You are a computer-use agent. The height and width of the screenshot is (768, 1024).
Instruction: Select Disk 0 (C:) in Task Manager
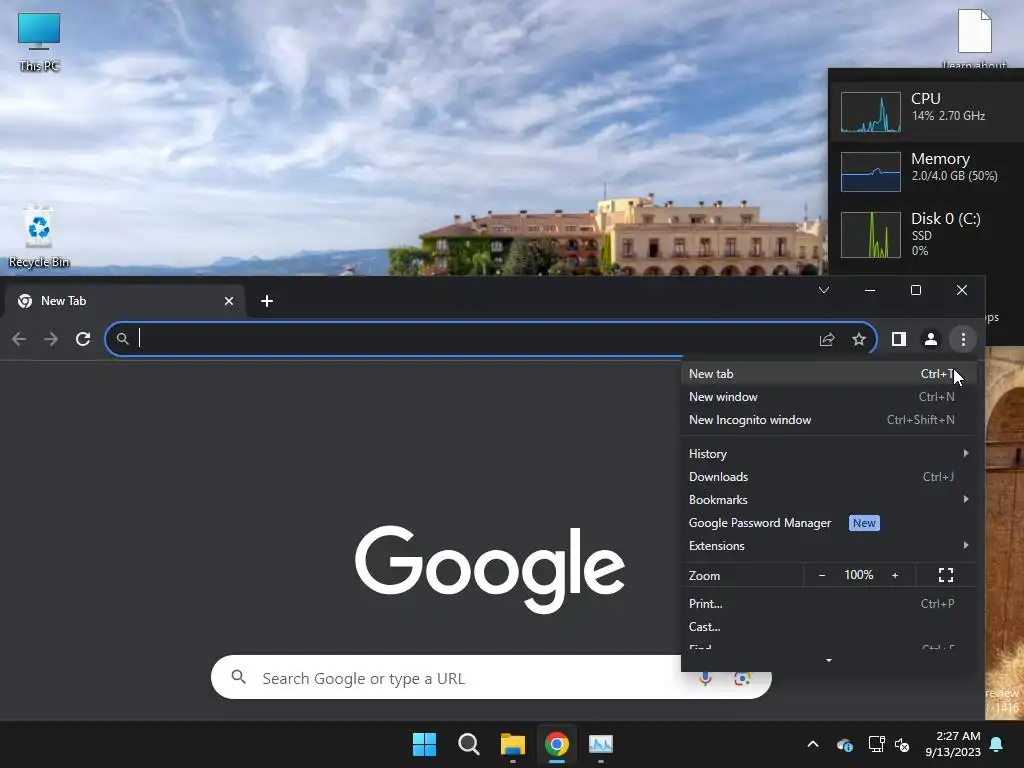click(x=927, y=234)
